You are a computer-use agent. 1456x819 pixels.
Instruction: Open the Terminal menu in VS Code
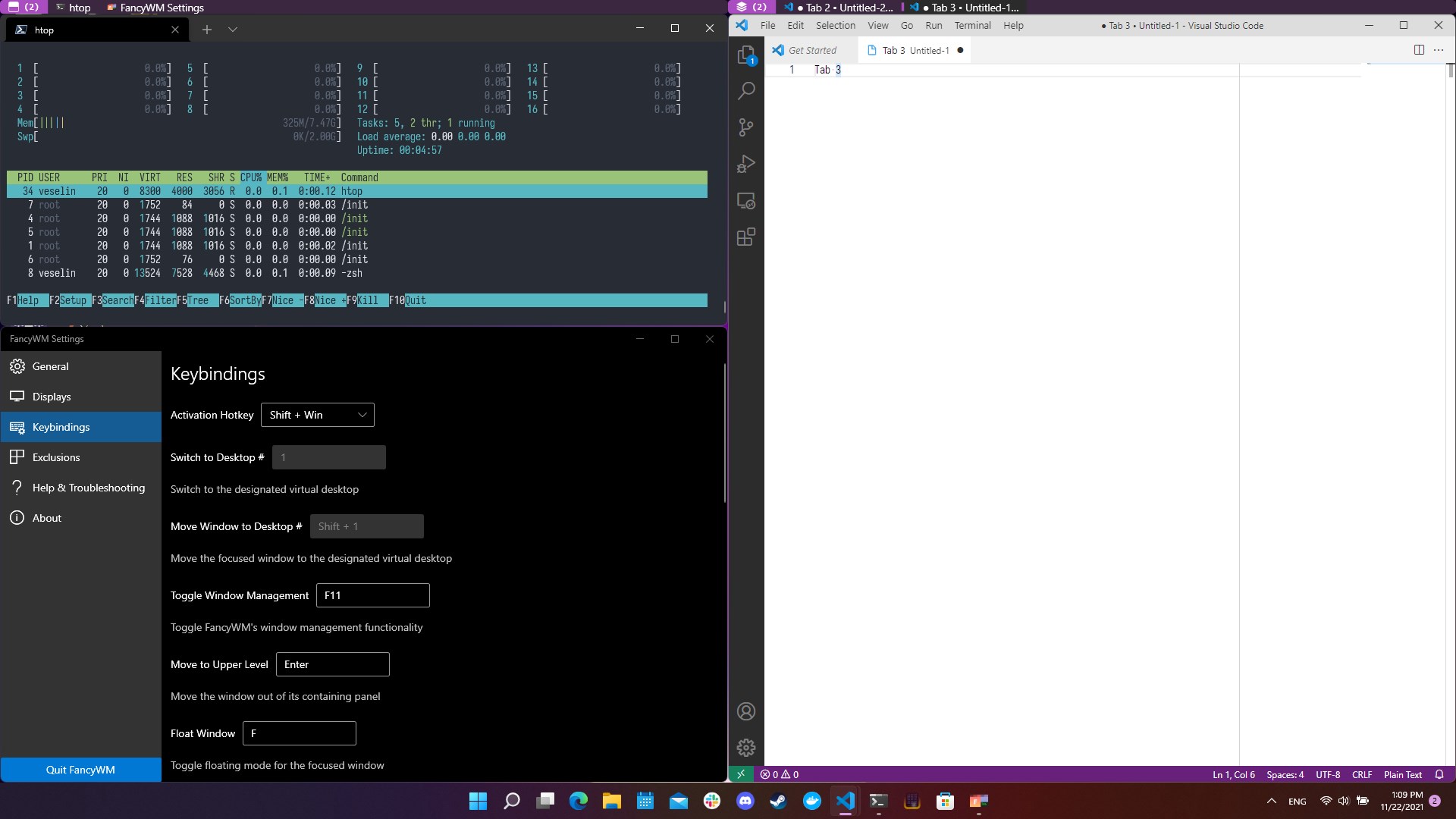[972, 25]
